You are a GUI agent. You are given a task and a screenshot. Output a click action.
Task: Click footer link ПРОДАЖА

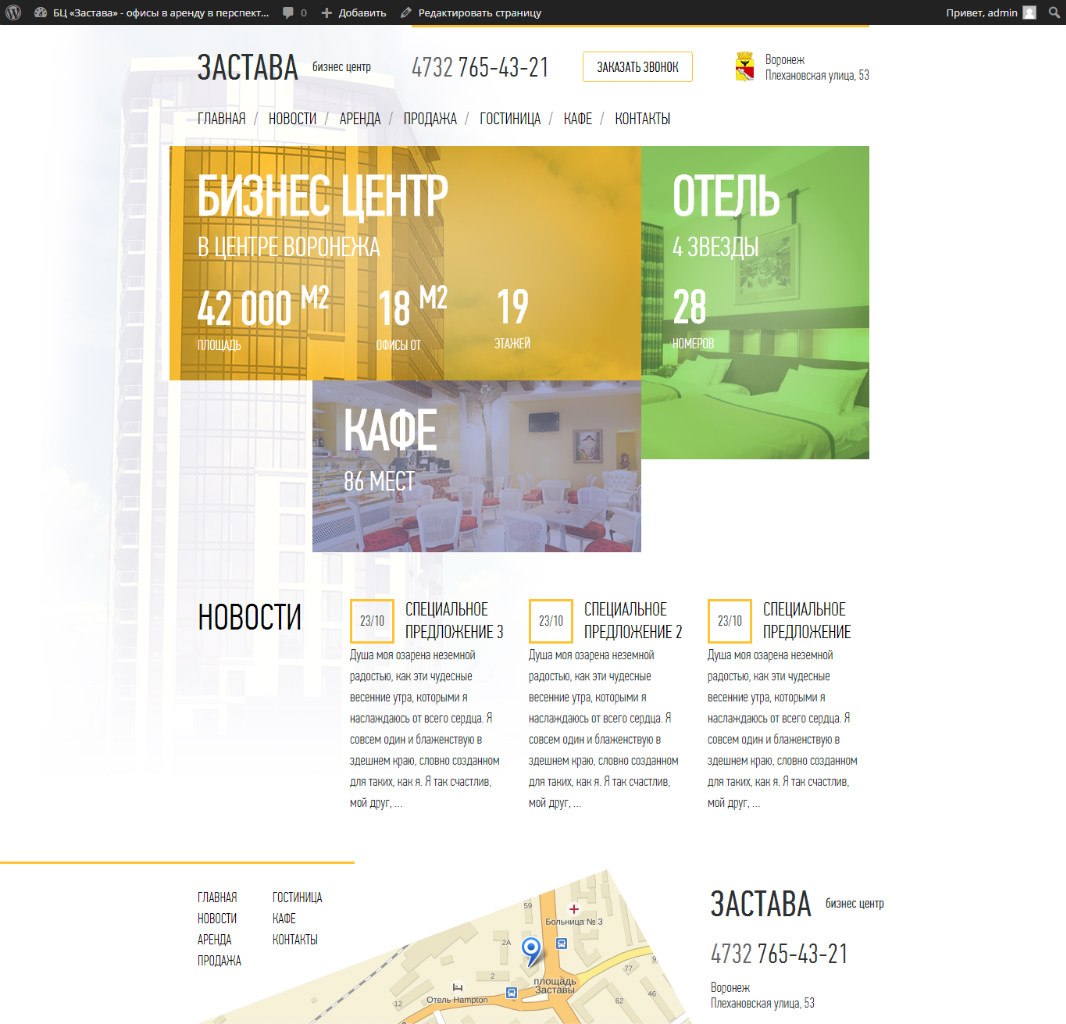(219, 960)
